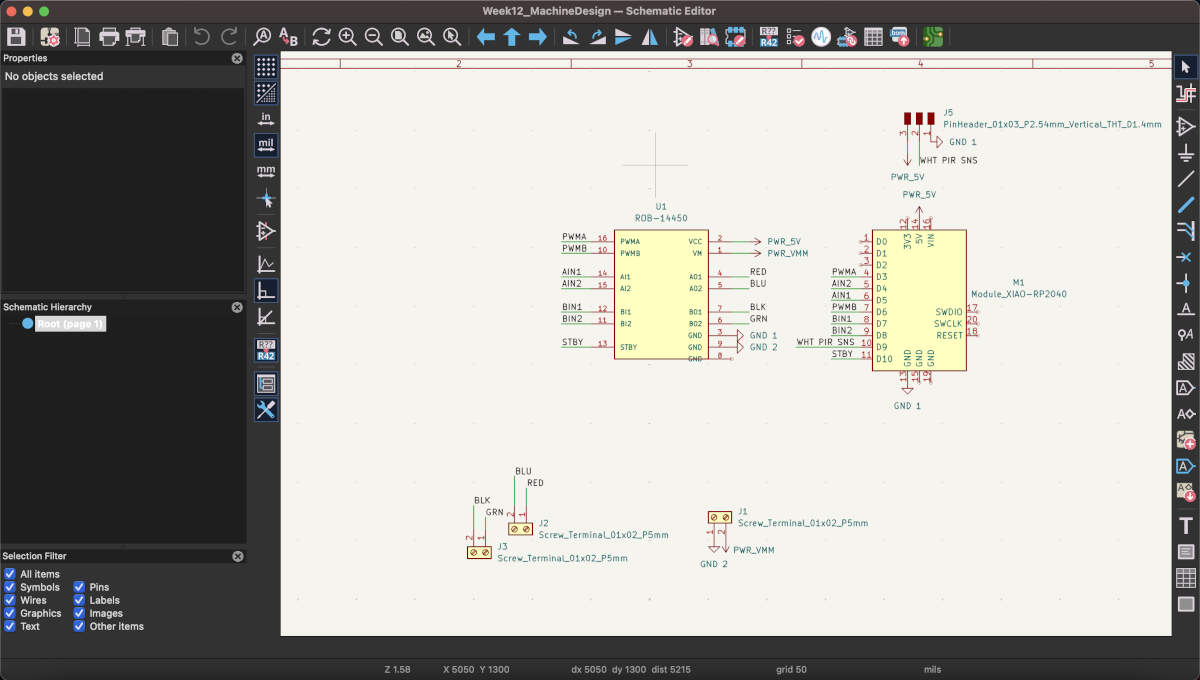Select the No Connect flag tool
Image resolution: width=1200 pixels, height=680 pixels.
tap(1186, 257)
